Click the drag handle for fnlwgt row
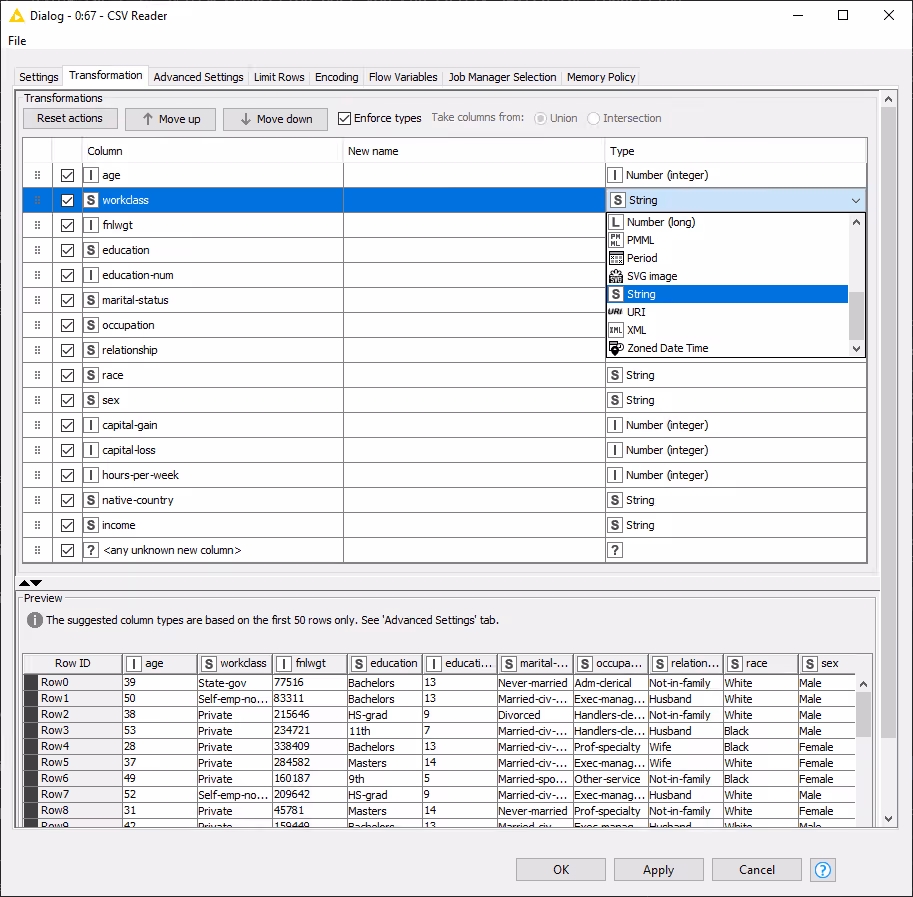913x897 pixels. point(37,225)
